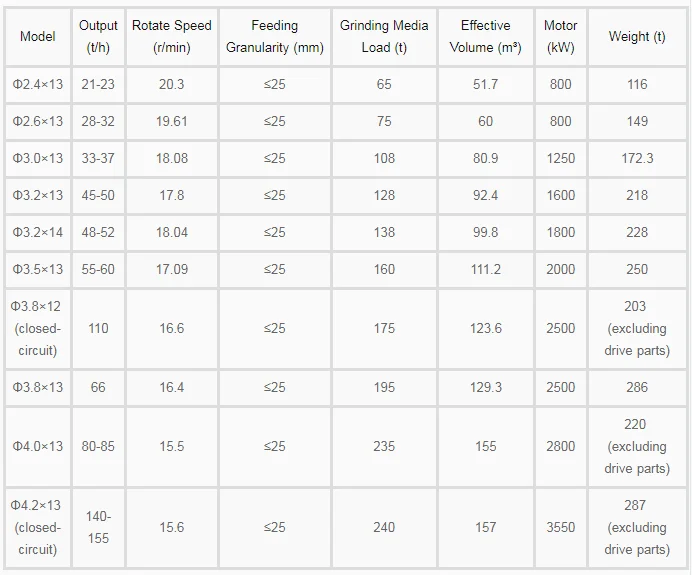The height and width of the screenshot is (575, 692).
Task: Click the 111.2 effective volume cell
Action: pyautogui.click(x=485, y=269)
